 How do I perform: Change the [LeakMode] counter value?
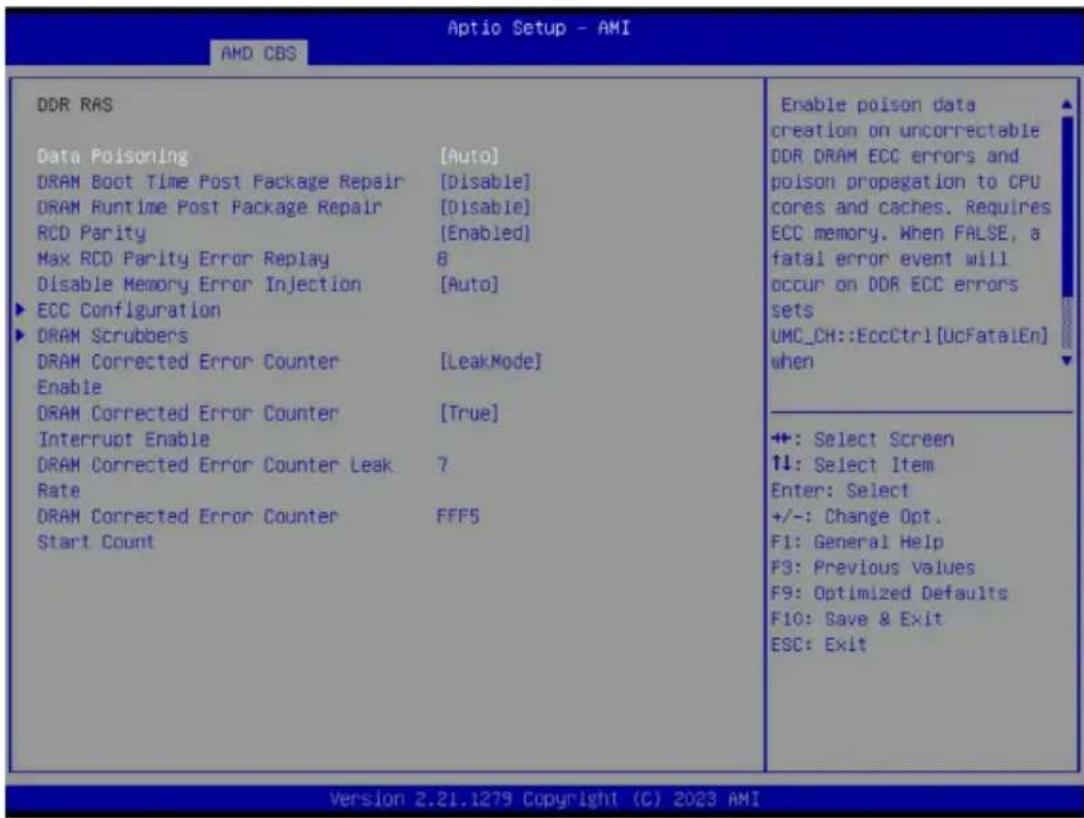[491, 362]
